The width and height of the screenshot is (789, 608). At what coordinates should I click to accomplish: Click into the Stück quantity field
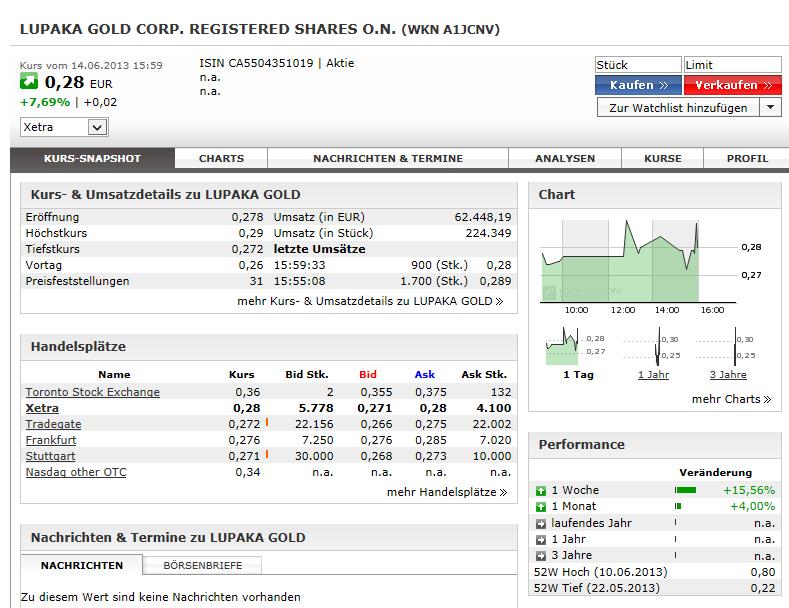pos(637,65)
